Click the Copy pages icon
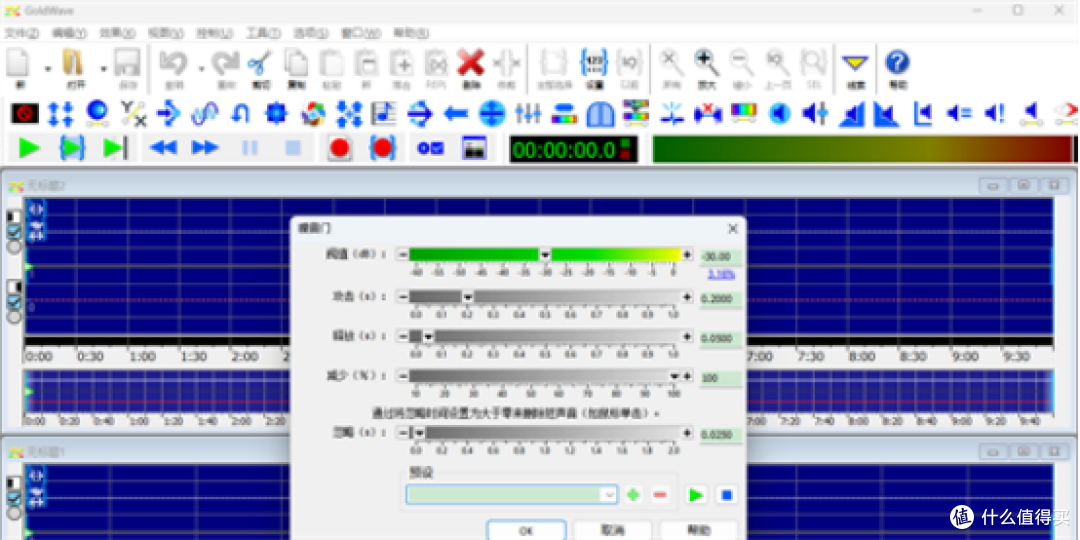1080x540 pixels. [296, 63]
